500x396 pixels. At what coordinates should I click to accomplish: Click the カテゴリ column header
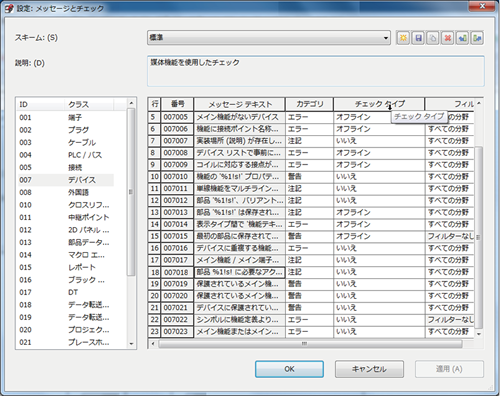pyautogui.click(x=310, y=104)
